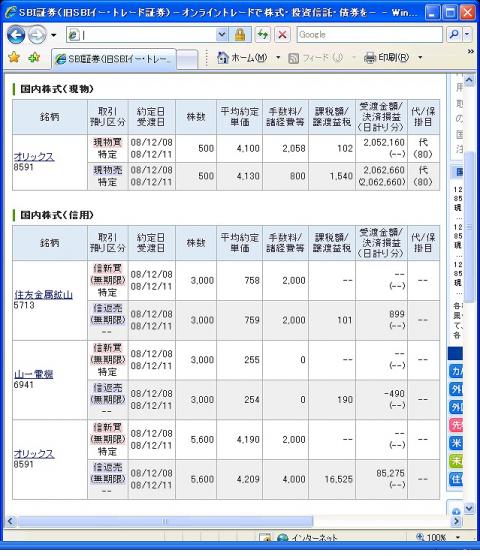Click the blue カ sidebar button
Screen dimensions: 480x556
coord(456,371)
